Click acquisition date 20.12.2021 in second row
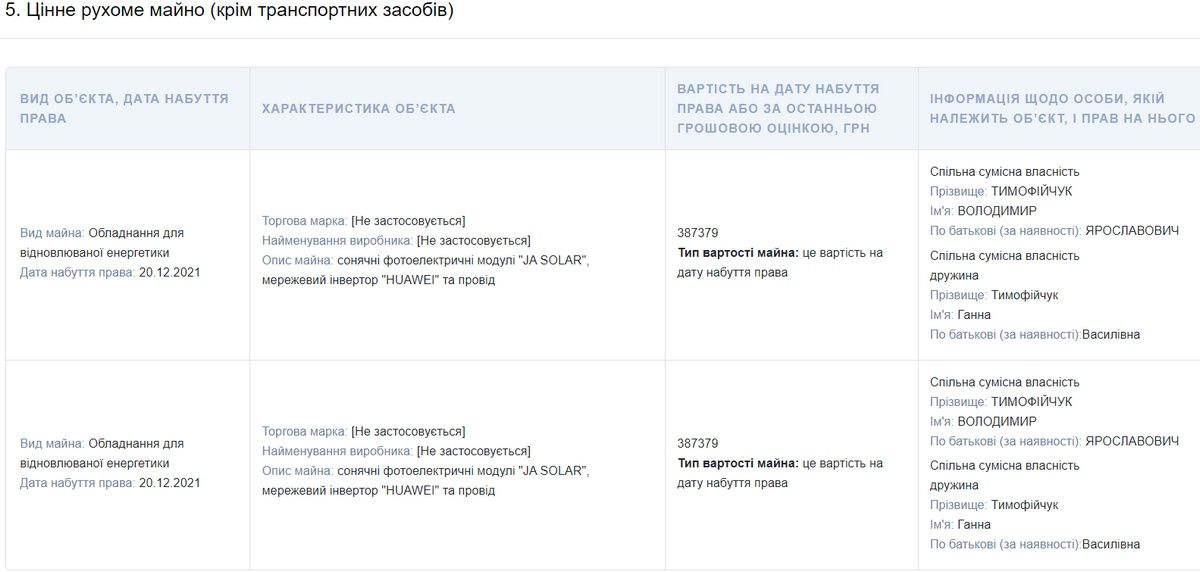The width and height of the screenshot is (1200, 572). click(170, 483)
